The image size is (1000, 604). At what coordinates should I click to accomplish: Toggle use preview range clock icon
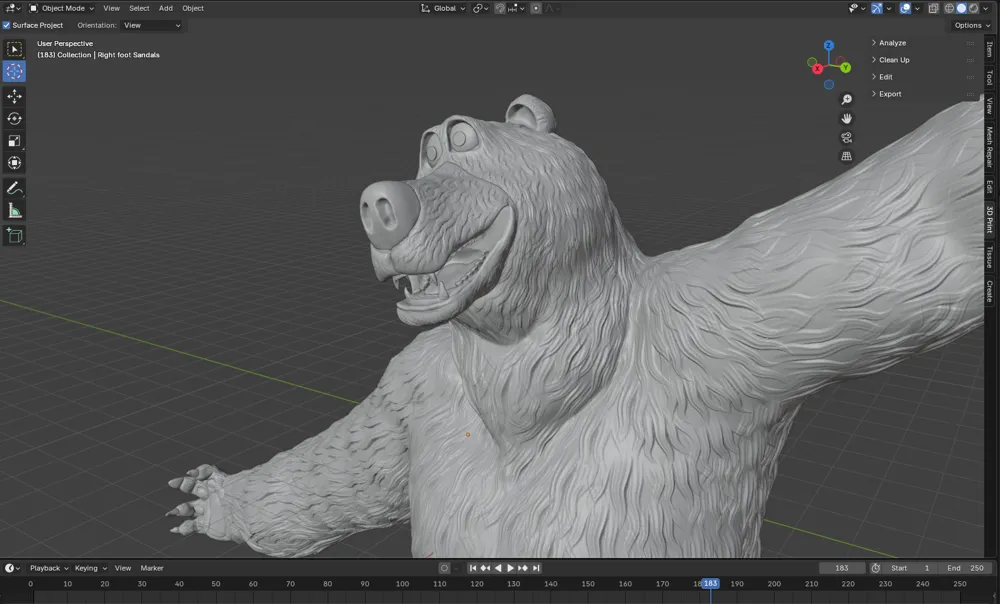tap(876, 568)
